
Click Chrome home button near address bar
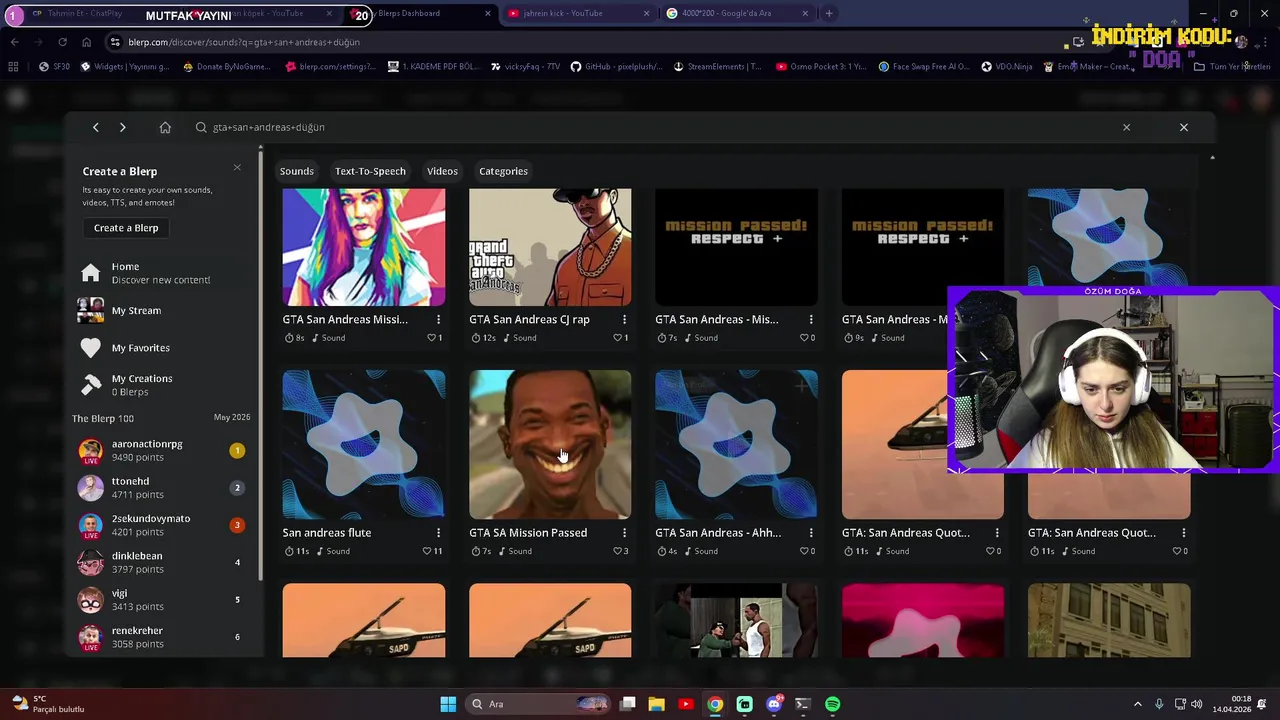tap(86, 42)
